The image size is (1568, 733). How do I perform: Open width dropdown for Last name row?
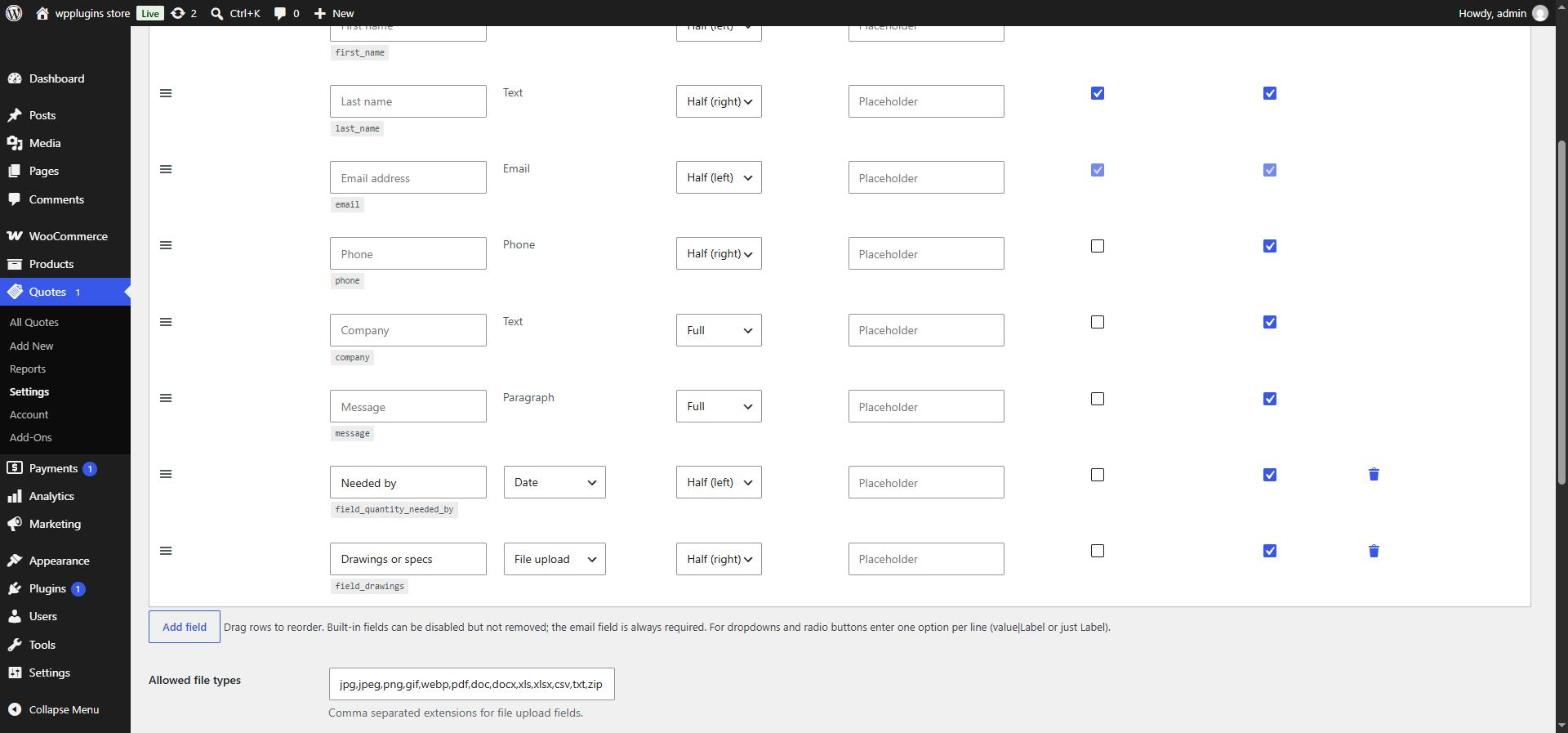coord(719,101)
